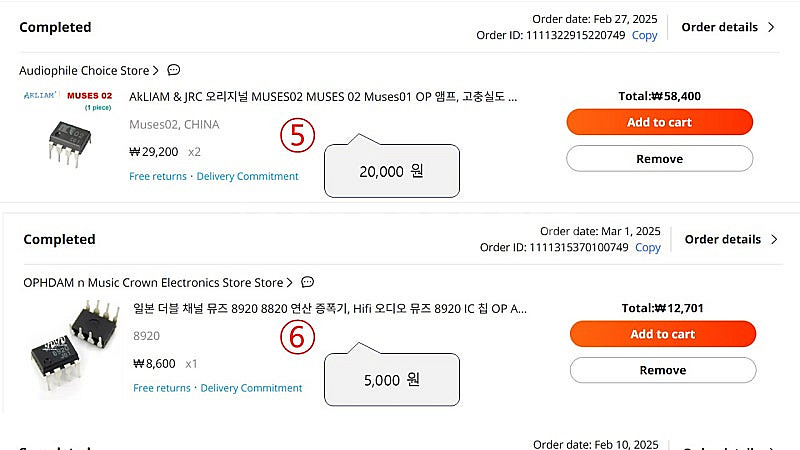Open MUSES 02 product thumbnail
800x450 pixels.
(x=68, y=130)
